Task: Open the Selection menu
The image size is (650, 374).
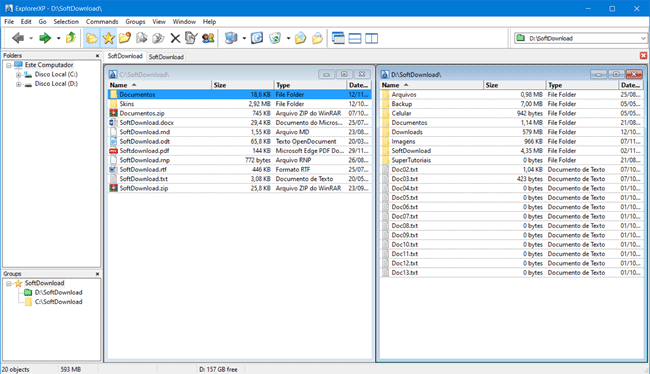Action: (x=66, y=22)
